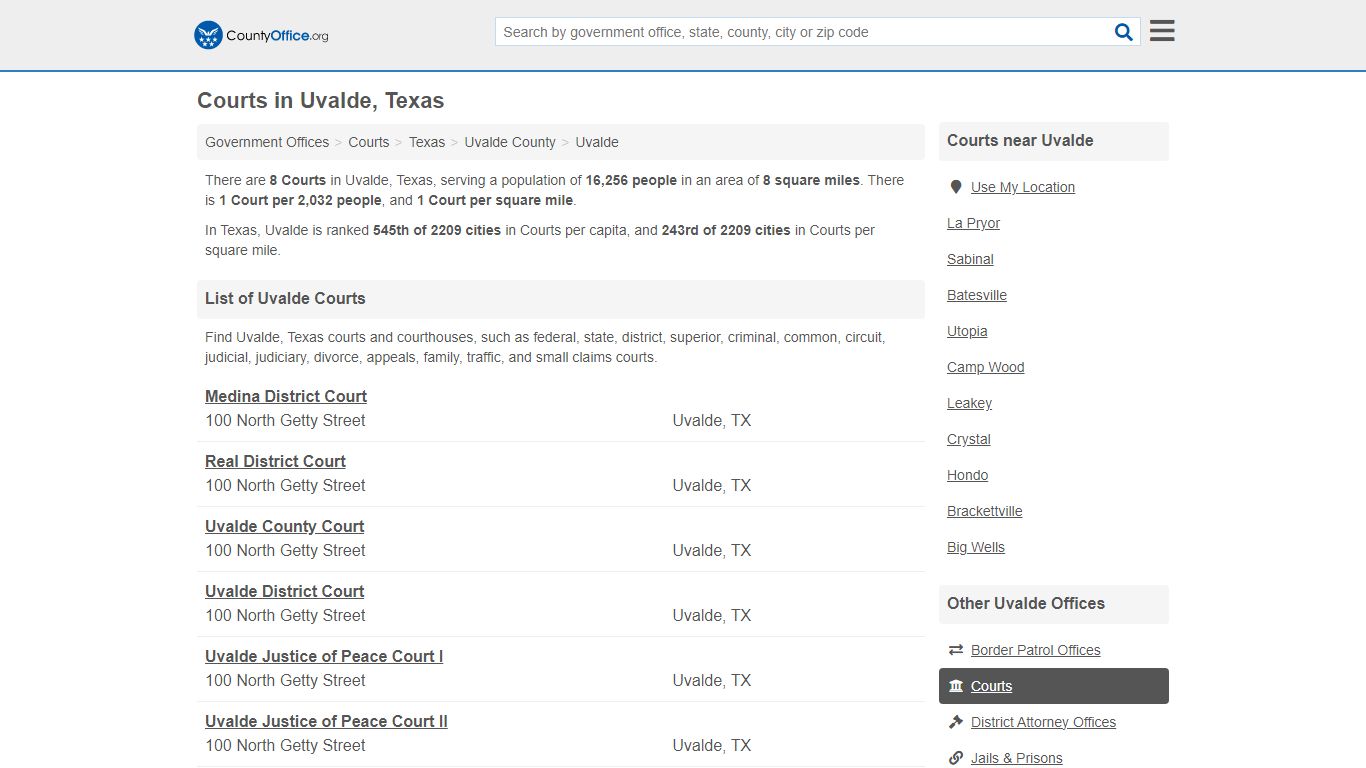
Task: Click the search magnifier icon
Action: (1124, 32)
